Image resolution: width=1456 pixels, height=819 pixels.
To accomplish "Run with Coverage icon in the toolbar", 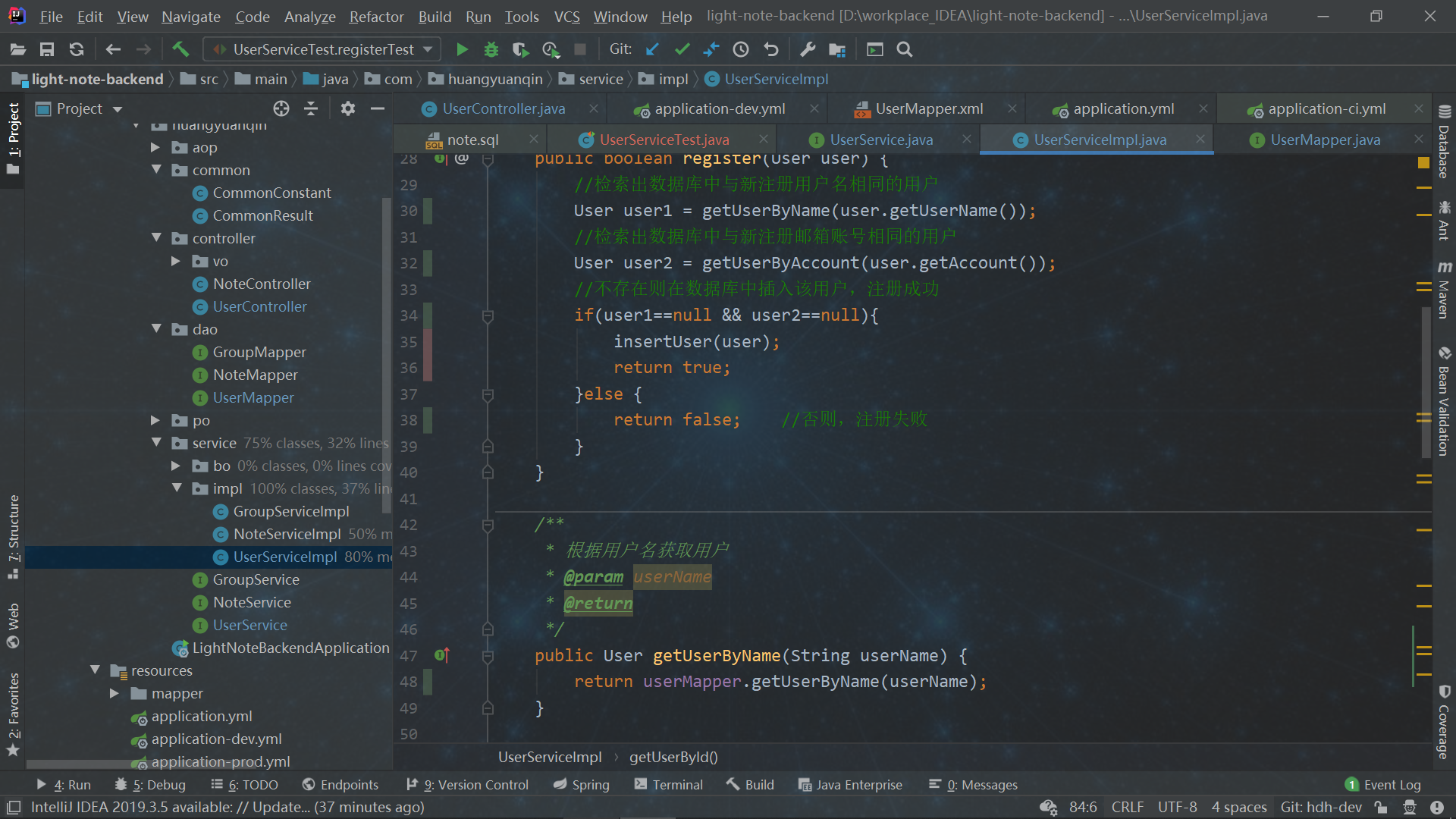I will click(520, 49).
